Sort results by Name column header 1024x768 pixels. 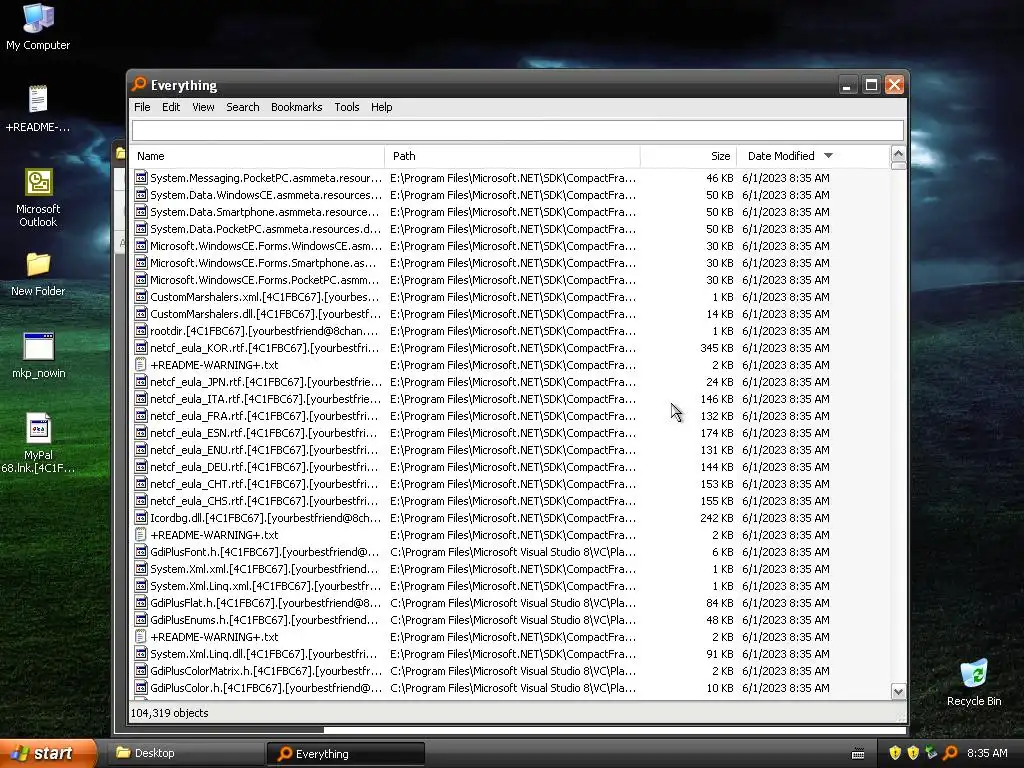point(257,156)
